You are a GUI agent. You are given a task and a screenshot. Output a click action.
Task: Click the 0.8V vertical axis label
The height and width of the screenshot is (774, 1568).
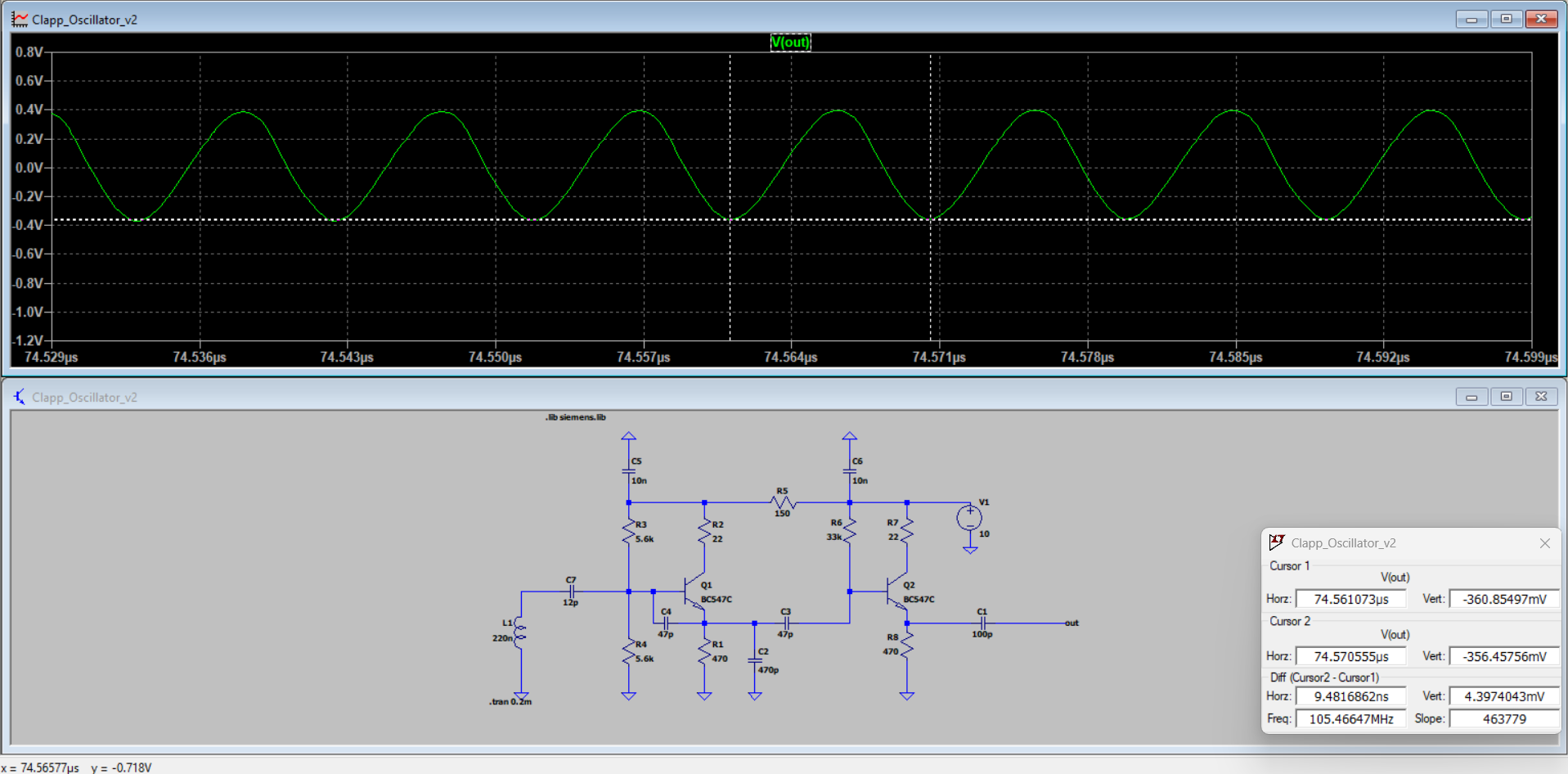tap(29, 52)
